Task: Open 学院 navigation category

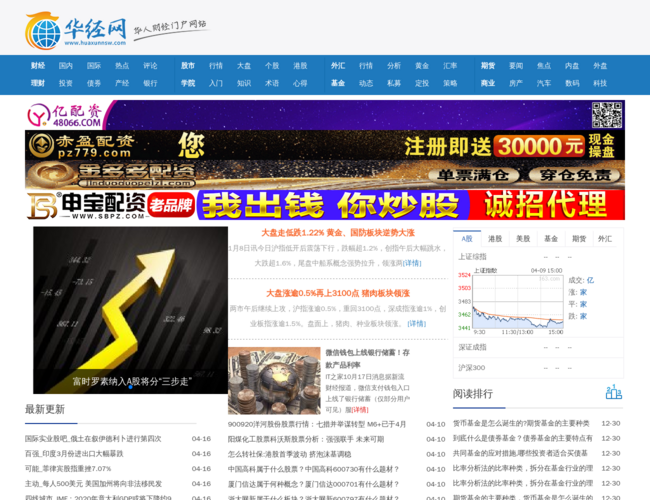Action: pos(188,83)
